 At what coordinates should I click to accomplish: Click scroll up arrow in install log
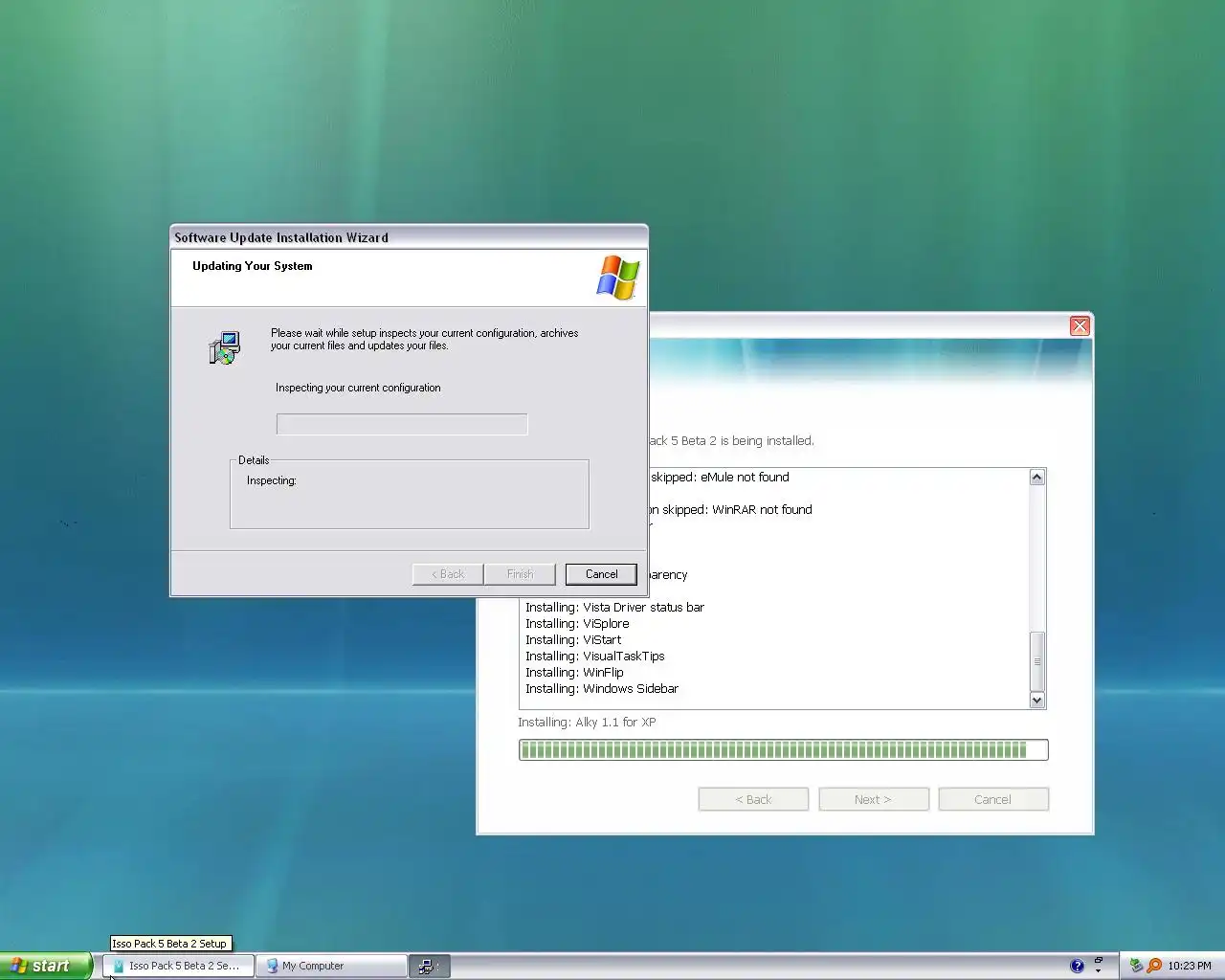pyautogui.click(x=1036, y=477)
